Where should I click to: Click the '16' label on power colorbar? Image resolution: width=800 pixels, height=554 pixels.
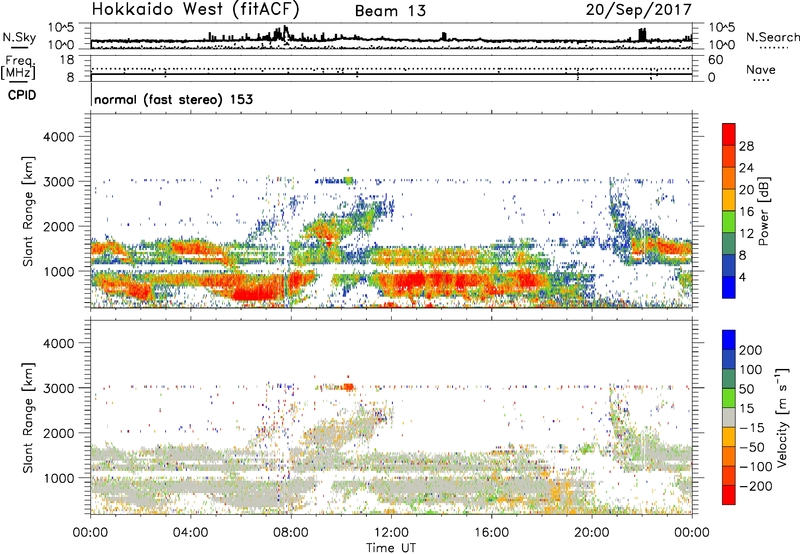pyautogui.click(x=746, y=212)
